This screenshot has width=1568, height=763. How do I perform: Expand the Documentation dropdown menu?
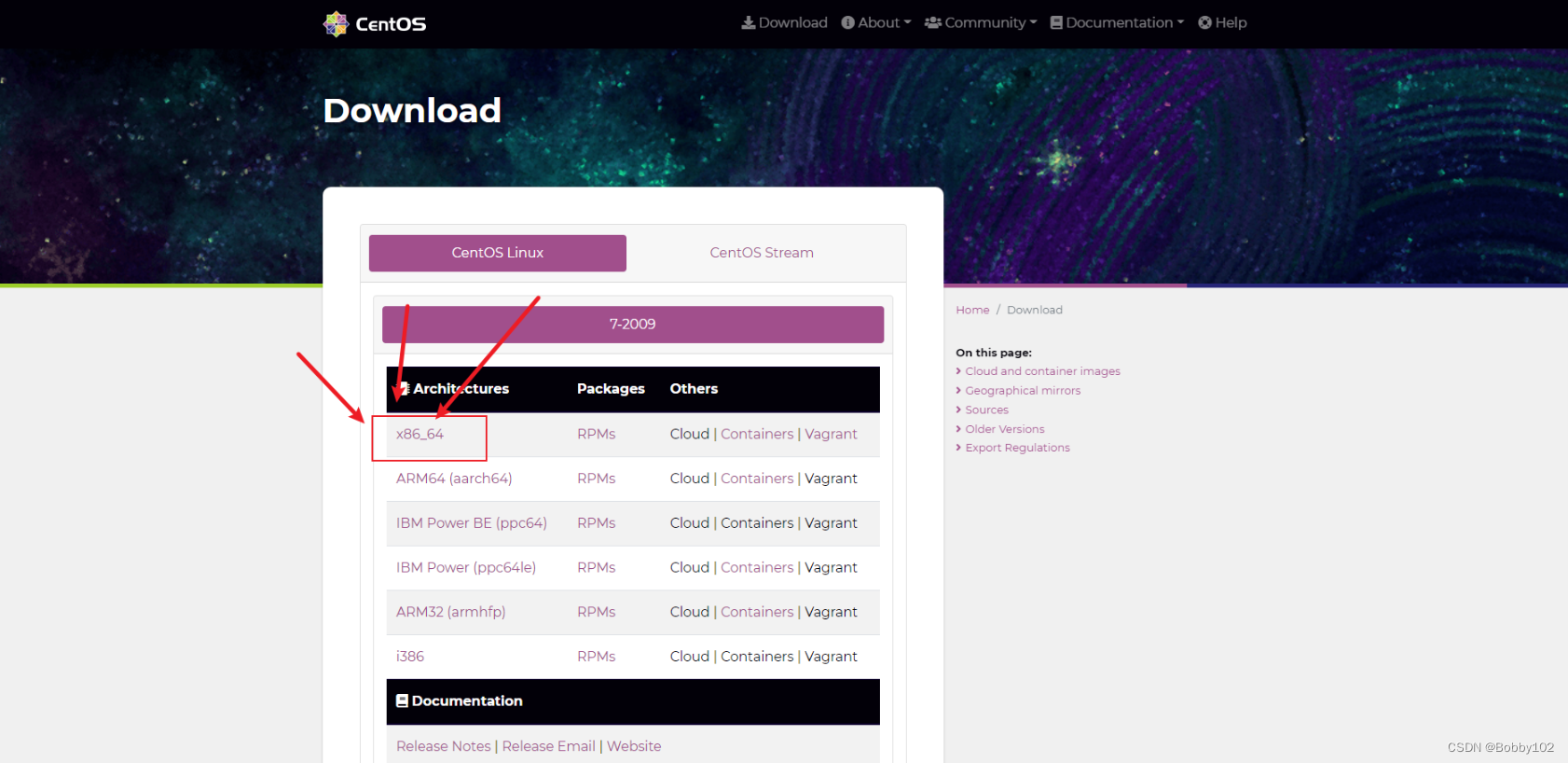1117,22
